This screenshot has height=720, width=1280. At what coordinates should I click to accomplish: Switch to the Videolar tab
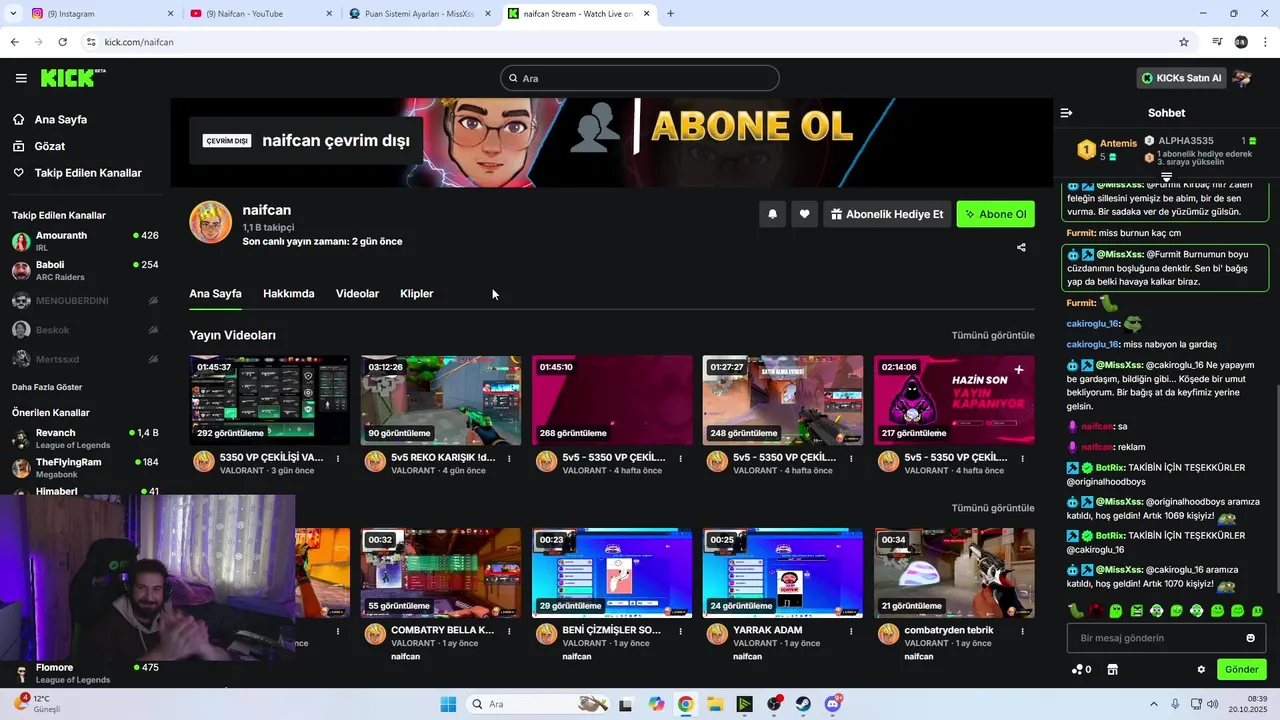click(357, 294)
